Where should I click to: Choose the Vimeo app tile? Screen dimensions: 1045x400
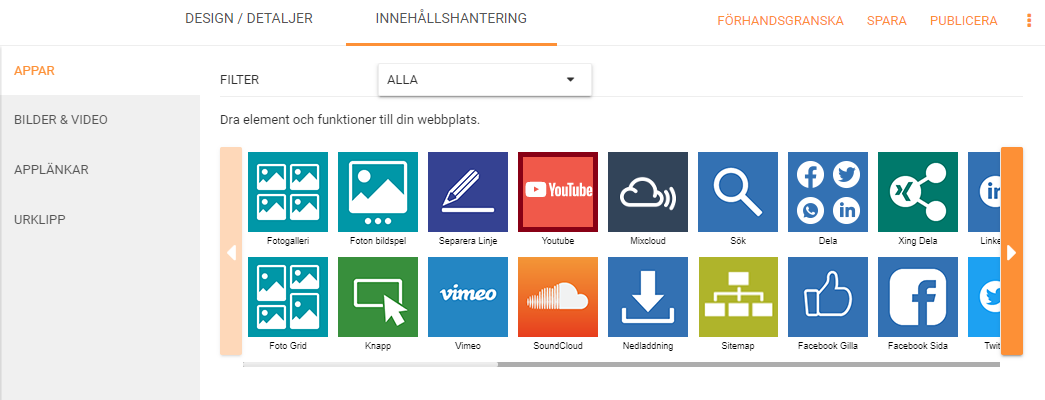[x=468, y=297]
